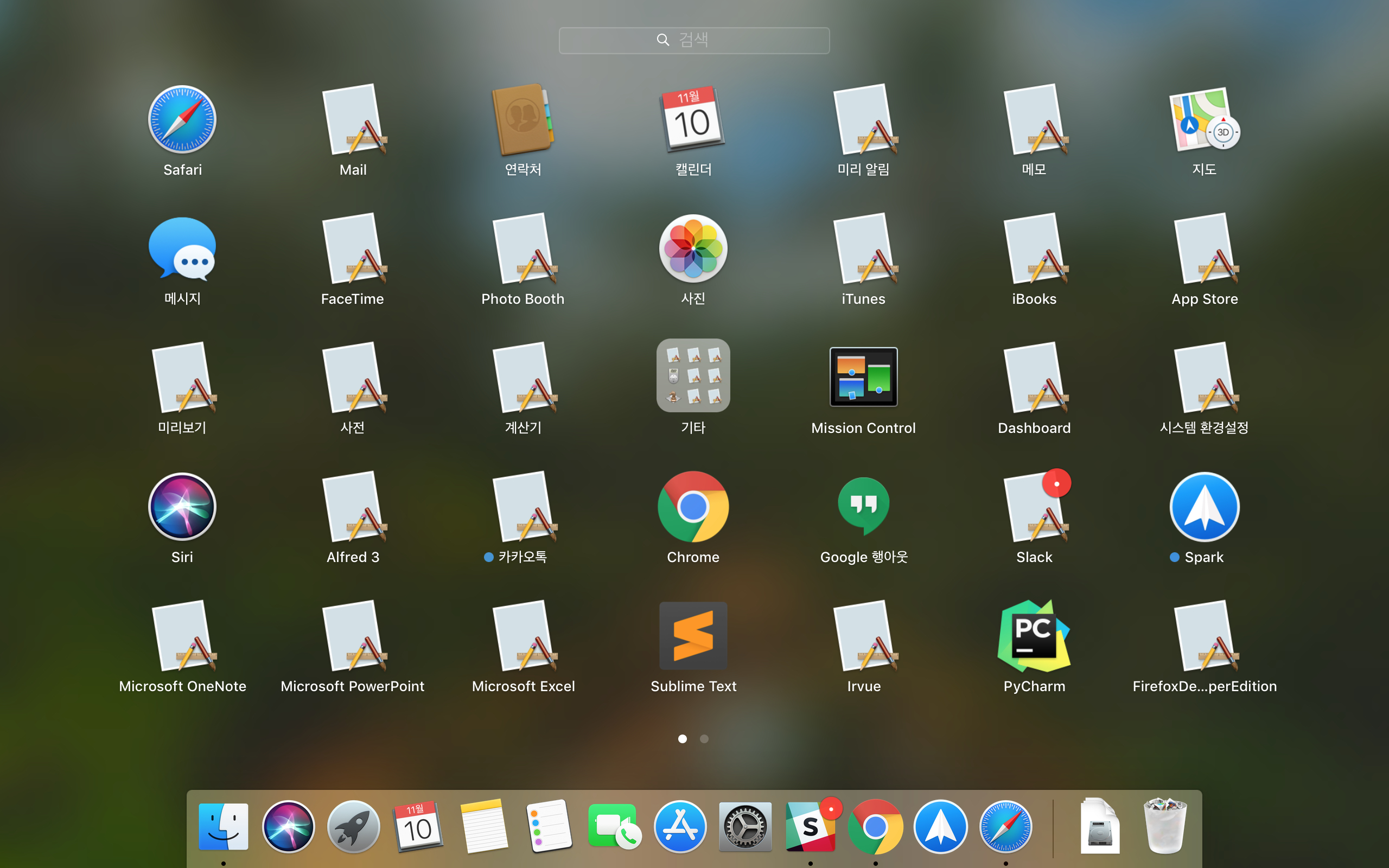
Task: Open the 사진 photos app
Action: pos(693,248)
